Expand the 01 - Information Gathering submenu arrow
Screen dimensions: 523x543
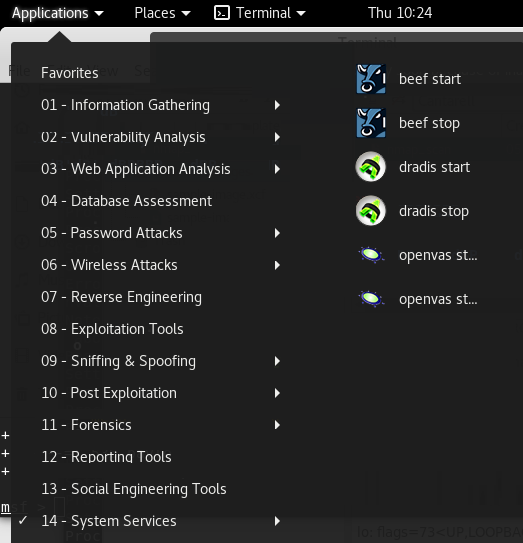click(x=277, y=105)
